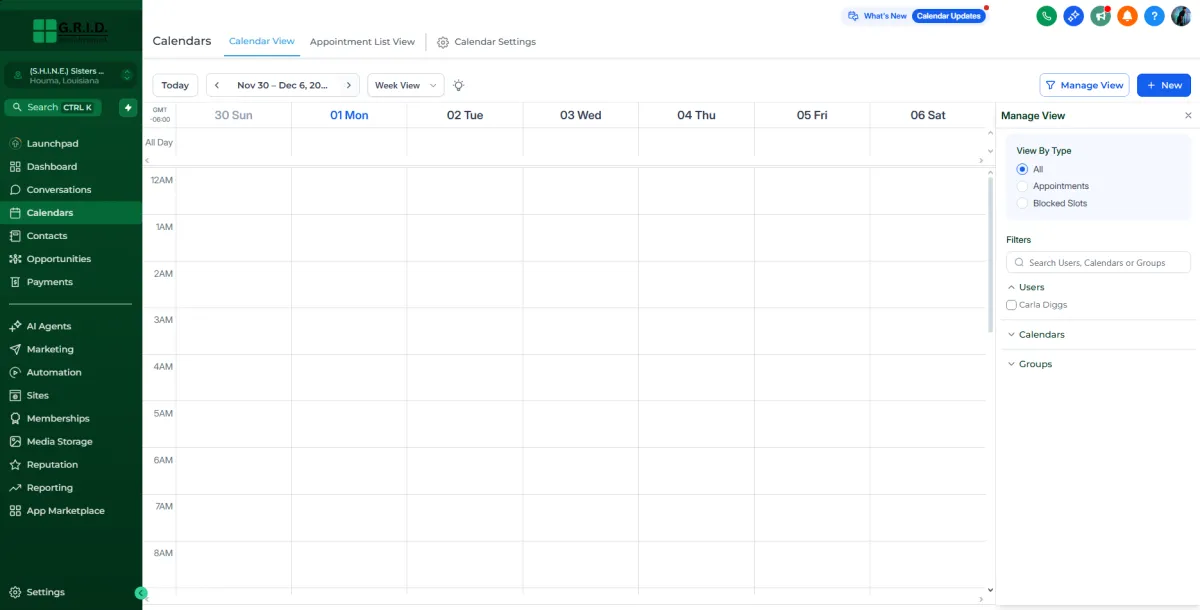Image resolution: width=1200 pixels, height=610 pixels.
Task: Click the green quick-action lightning icon
Action: click(x=128, y=107)
